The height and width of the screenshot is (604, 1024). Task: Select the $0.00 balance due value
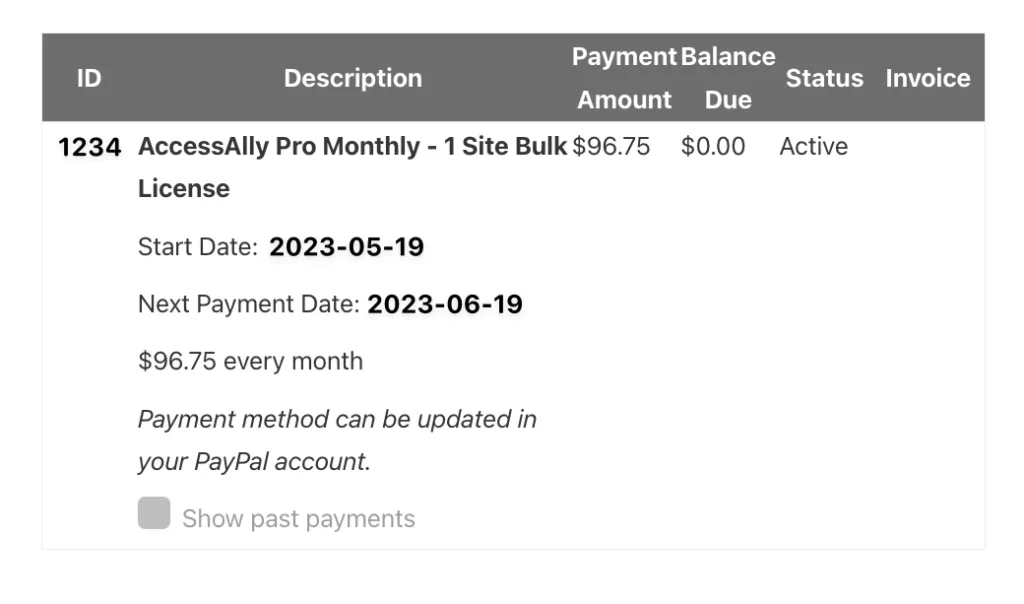coord(713,146)
